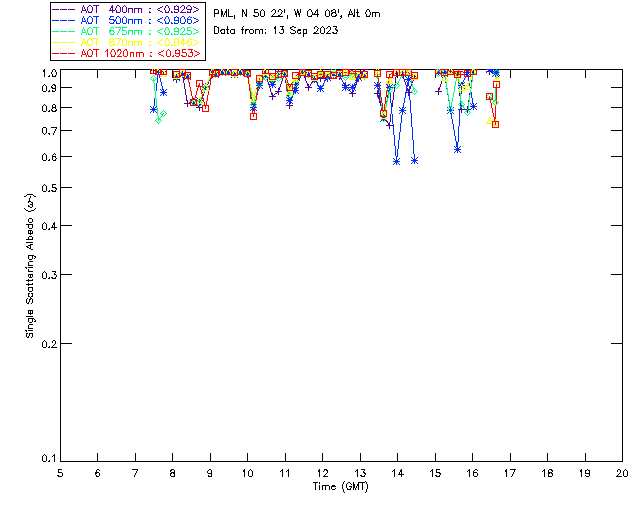Click the 'Data from: 13 Sep 2023' line

(276, 31)
